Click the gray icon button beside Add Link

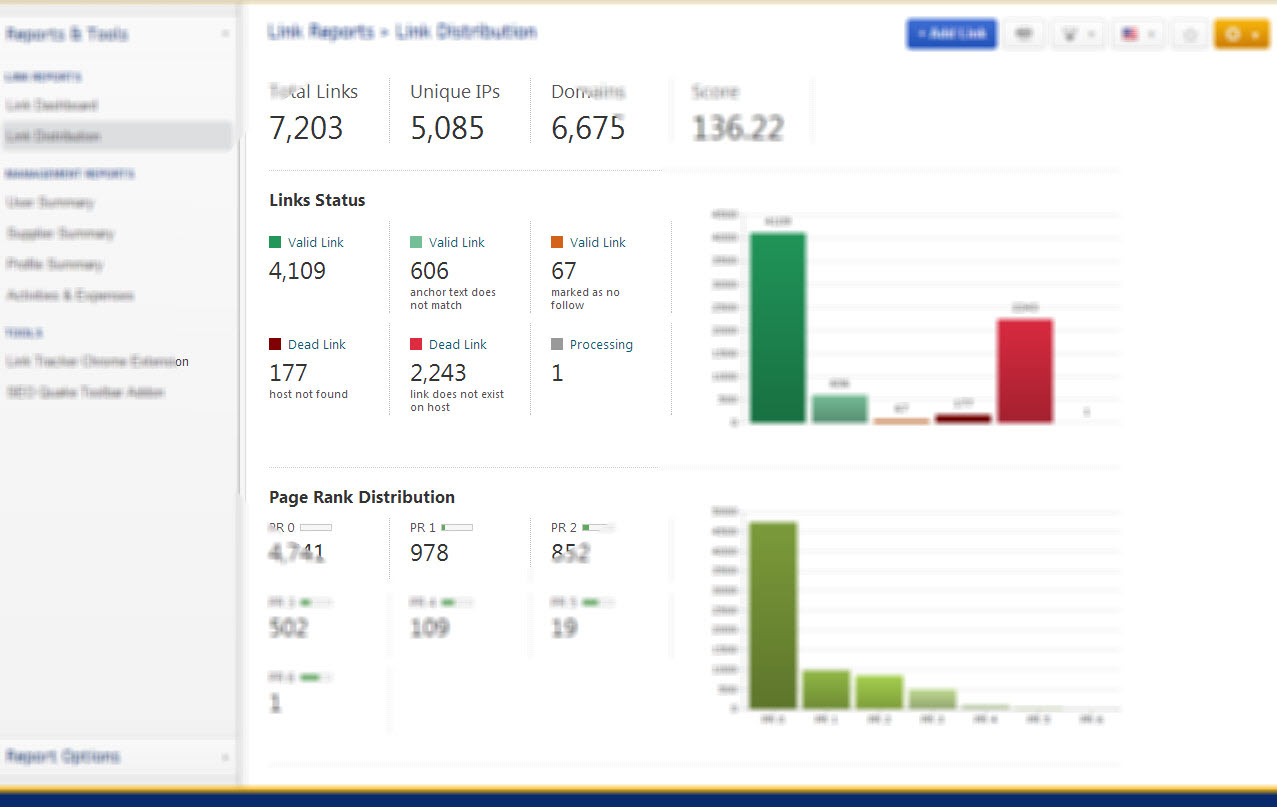(1023, 34)
